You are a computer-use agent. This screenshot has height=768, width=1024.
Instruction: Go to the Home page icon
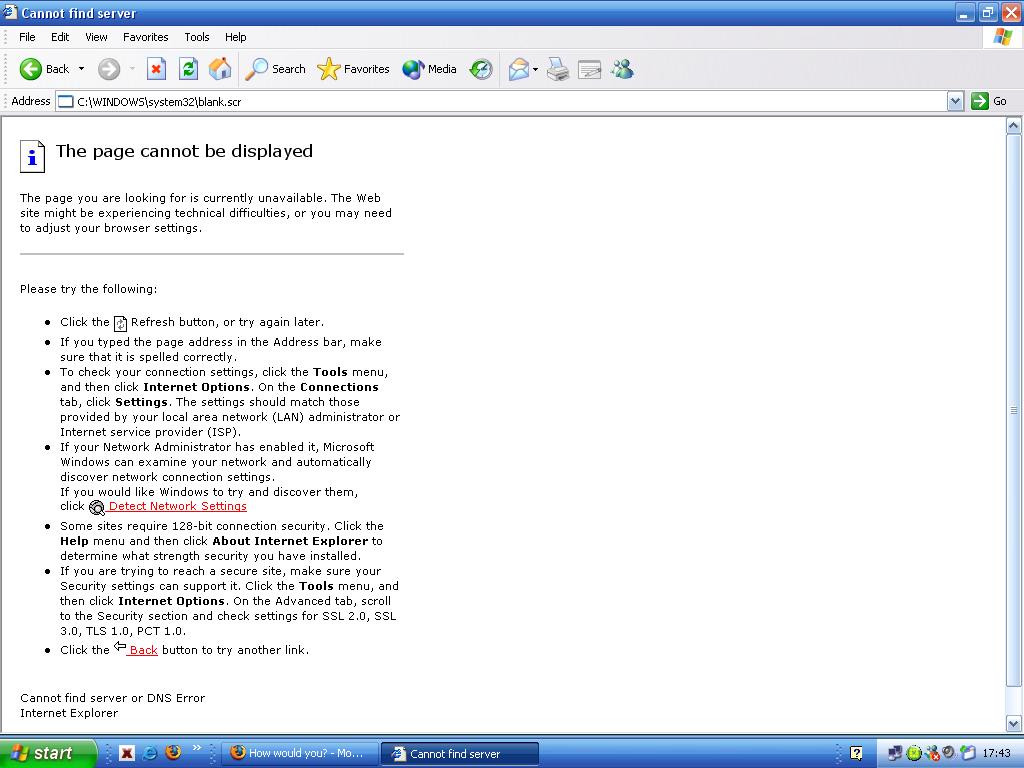[220, 69]
